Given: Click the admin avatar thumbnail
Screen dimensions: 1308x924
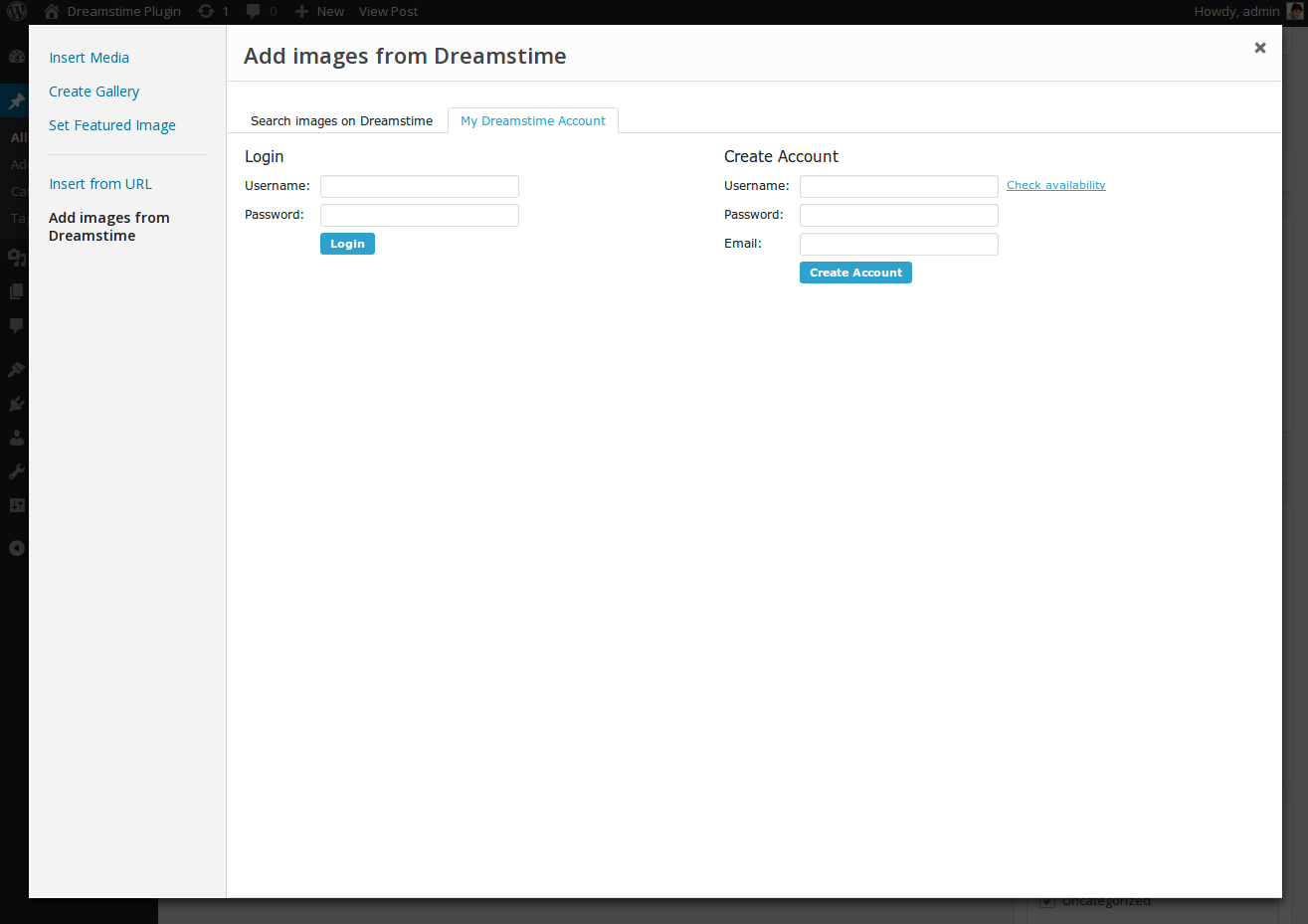Looking at the screenshot, I should [x=1294, y=11].
